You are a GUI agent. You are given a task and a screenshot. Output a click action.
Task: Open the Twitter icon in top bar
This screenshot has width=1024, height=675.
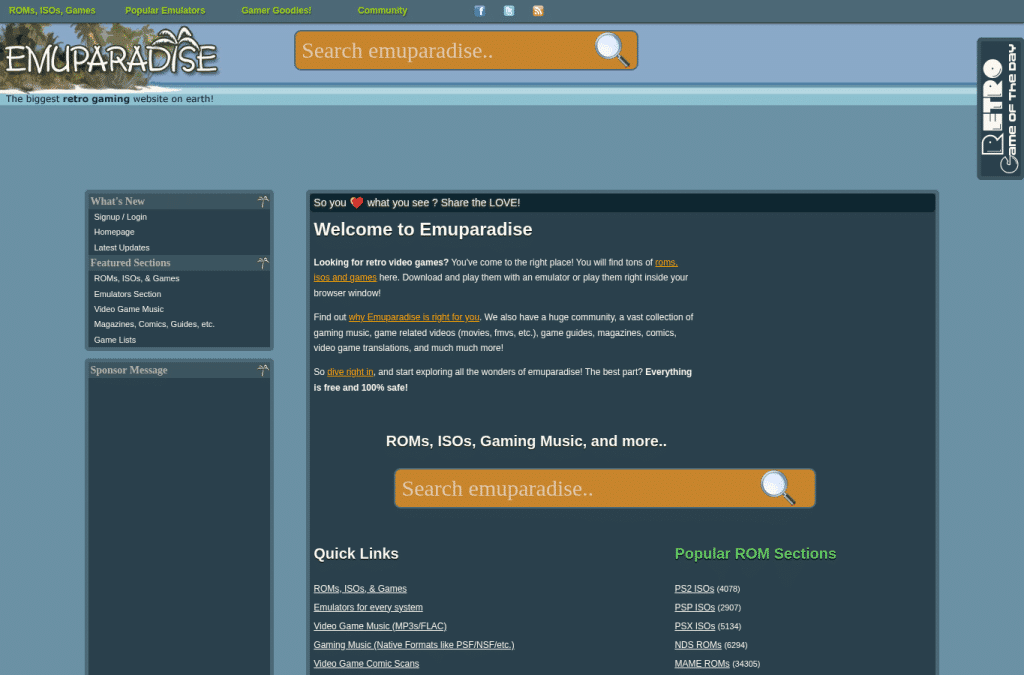click(509, 10)
